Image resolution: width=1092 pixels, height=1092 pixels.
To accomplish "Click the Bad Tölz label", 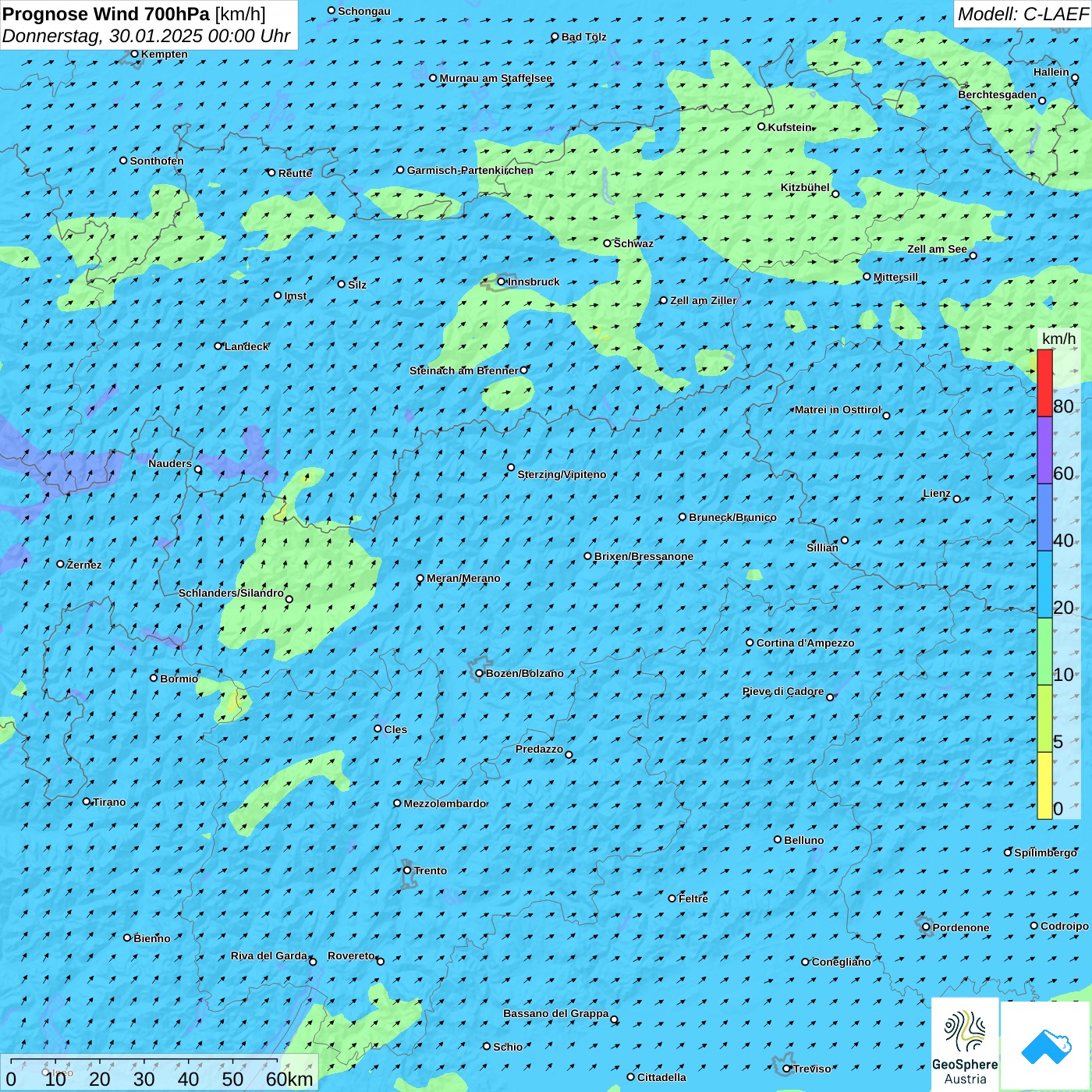I will (x=583, y=37).
